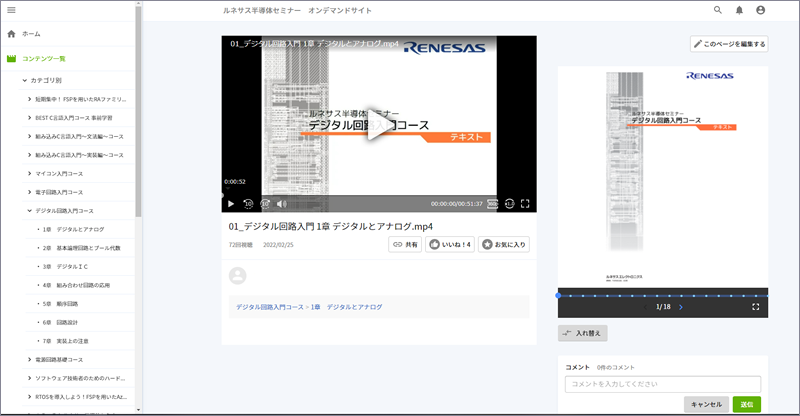Click green 送信 submit button
This screenshot has height=416, width=800.
click(746, 404)
